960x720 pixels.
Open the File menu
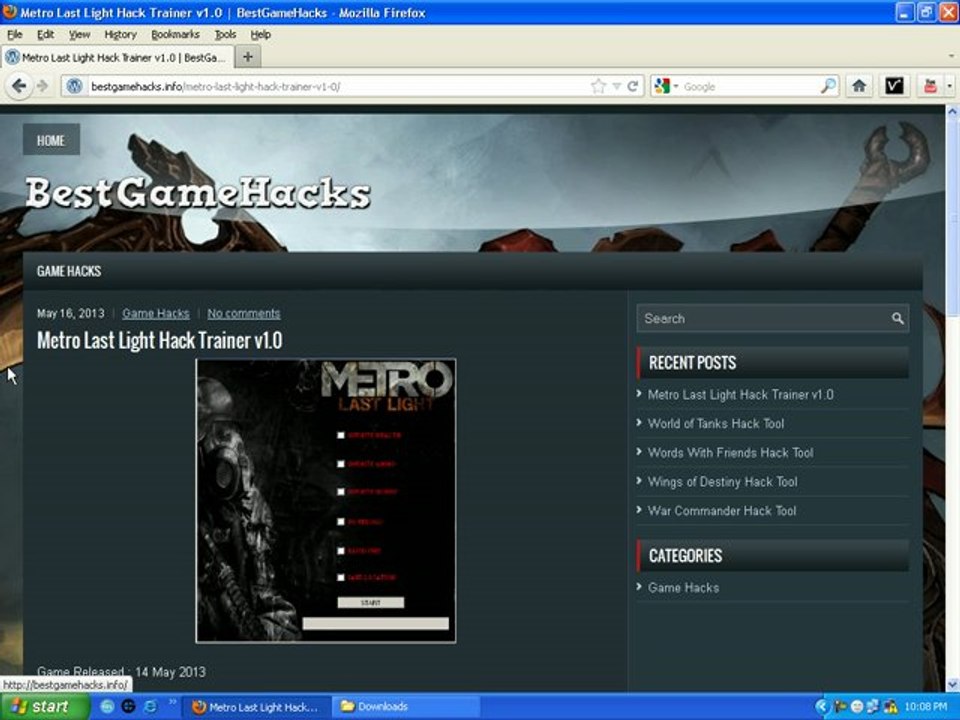(x=15, y=34)
